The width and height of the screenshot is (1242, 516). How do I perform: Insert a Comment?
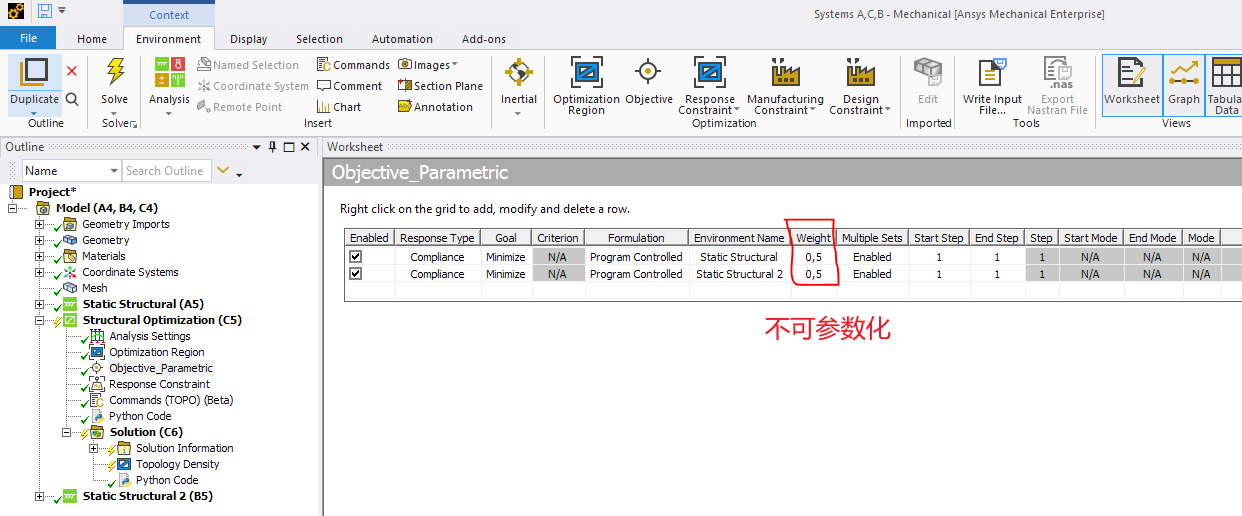tap(349, 86)
